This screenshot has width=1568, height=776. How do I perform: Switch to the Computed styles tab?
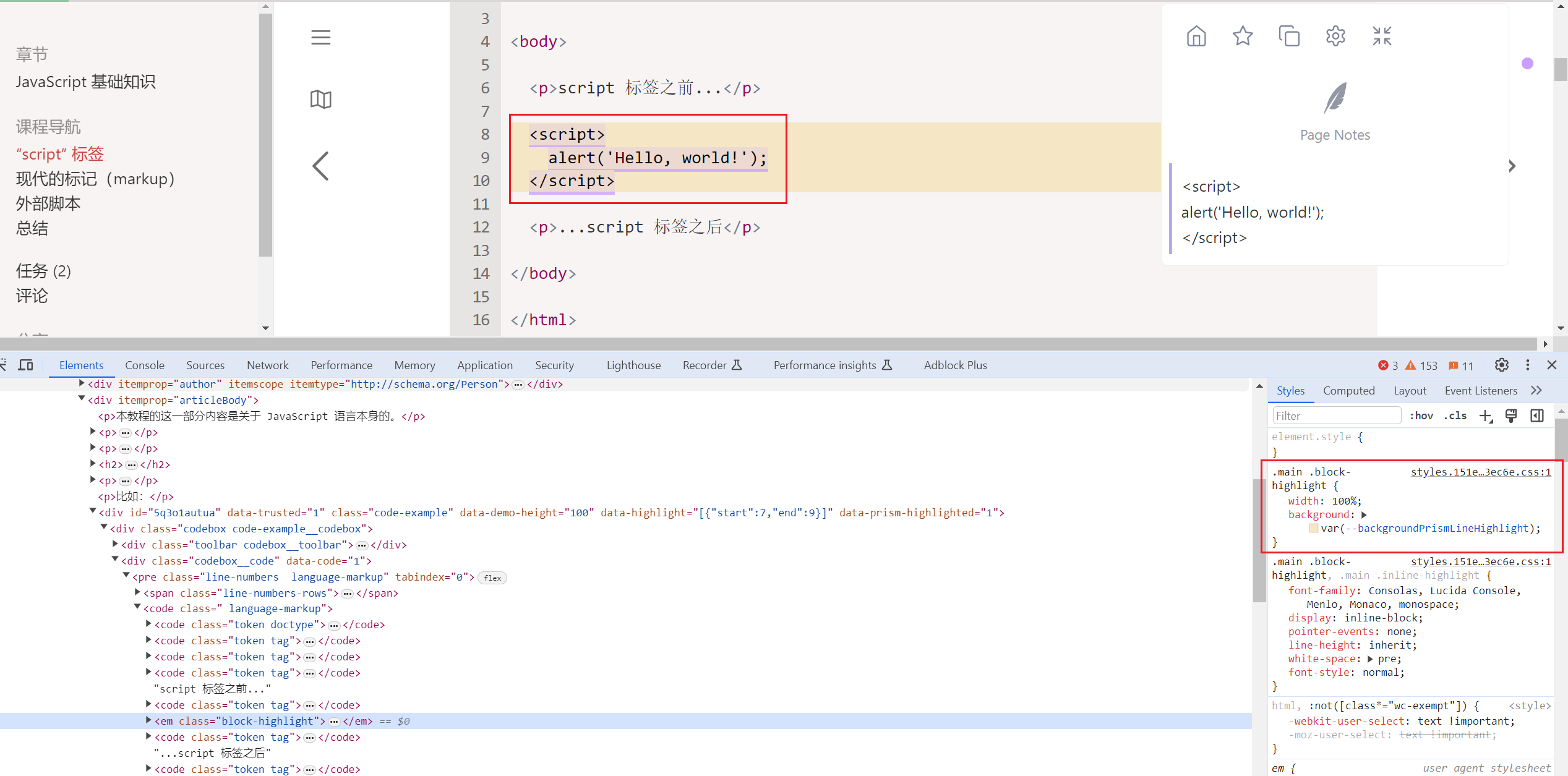coord(1349,391)
